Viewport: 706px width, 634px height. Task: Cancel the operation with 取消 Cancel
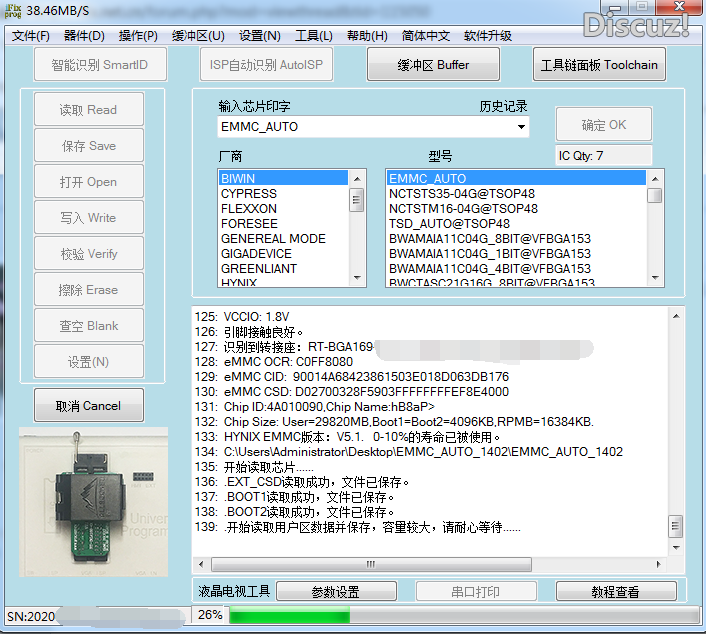pos(89,405)
